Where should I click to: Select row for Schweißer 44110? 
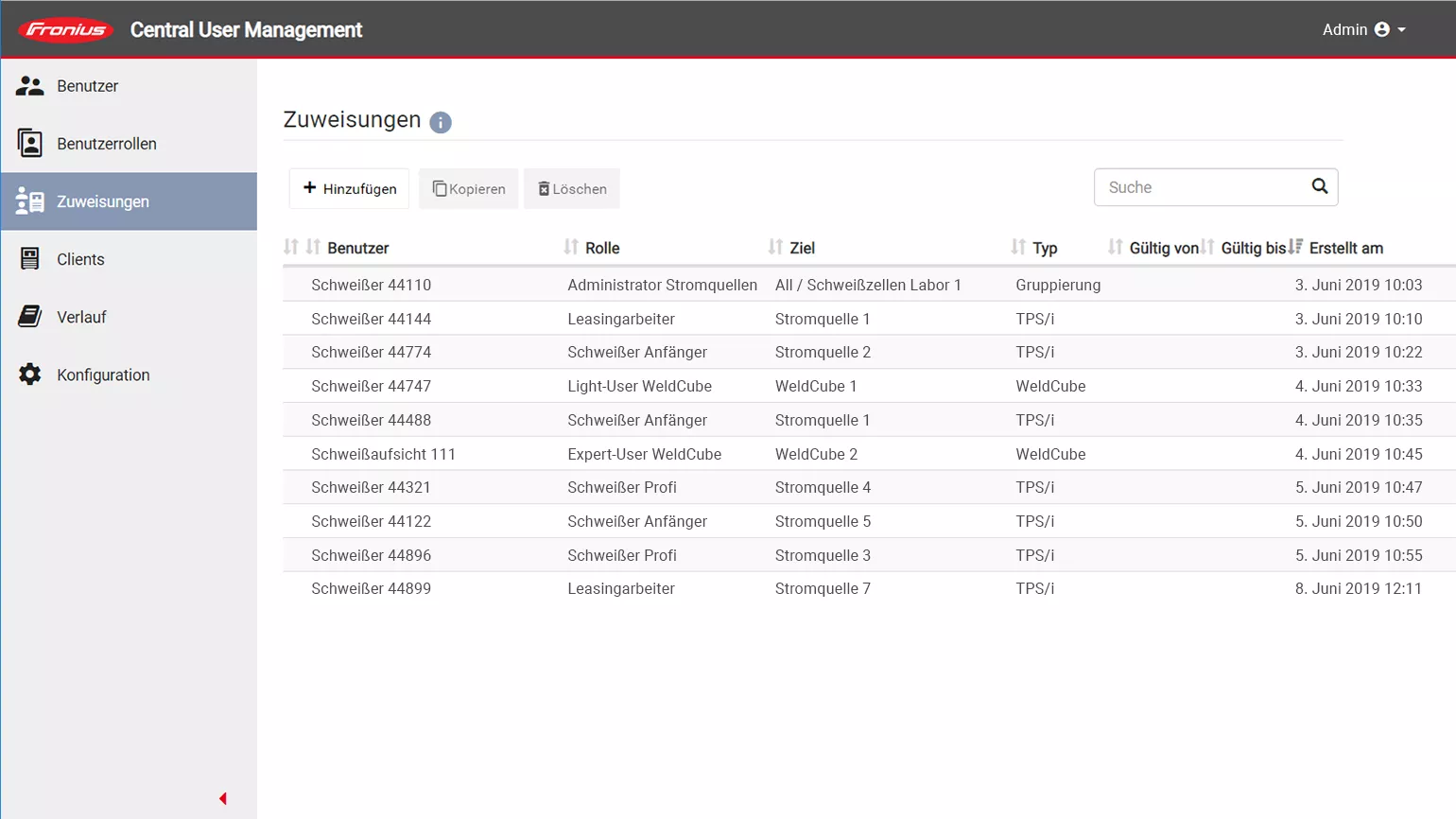pos(371,285)
